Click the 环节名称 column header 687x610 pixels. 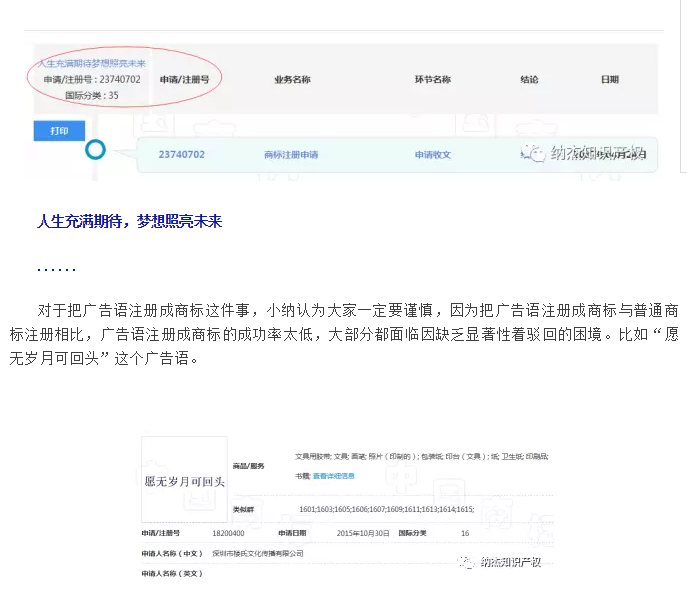click(432, 79)
